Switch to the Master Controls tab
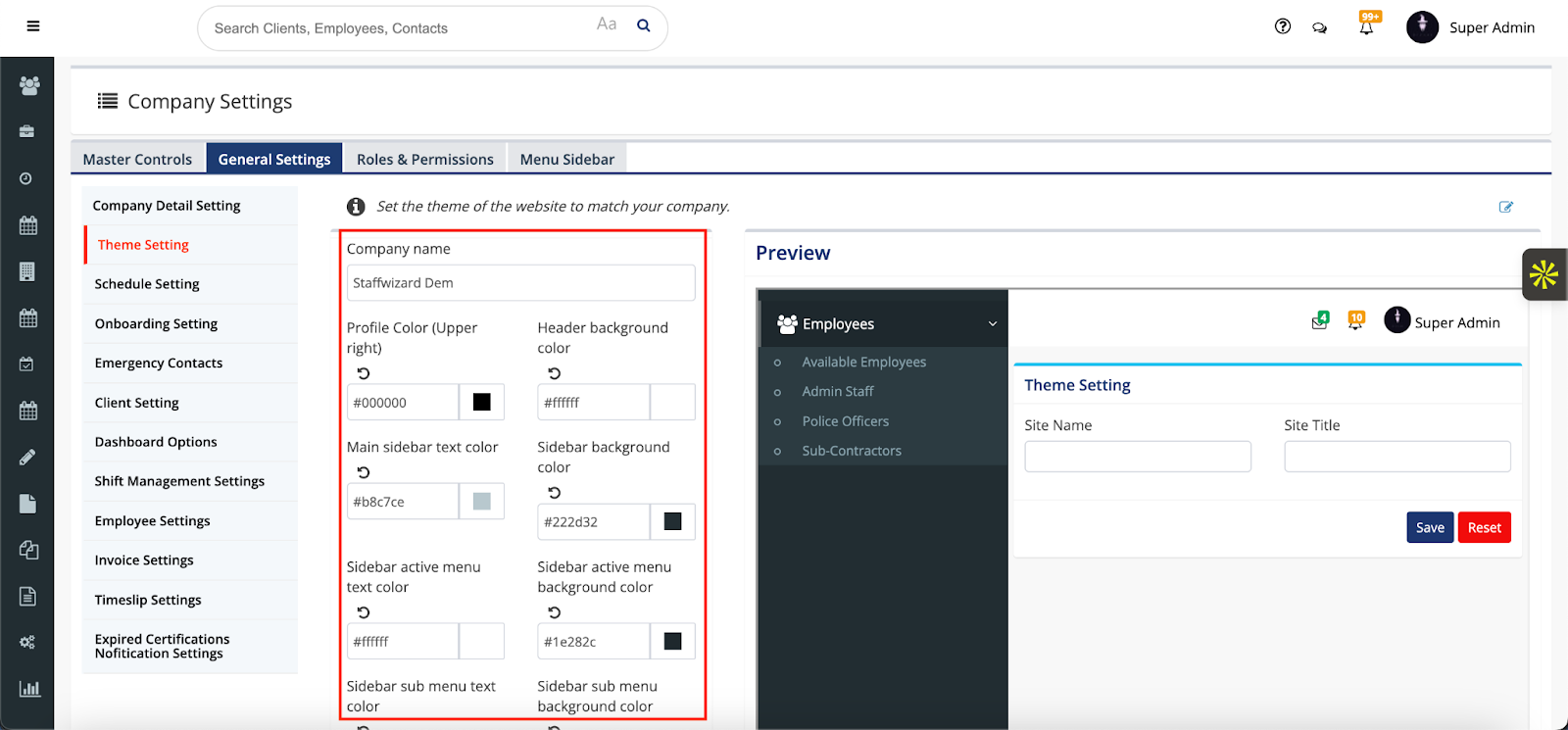 pos(137,159)
